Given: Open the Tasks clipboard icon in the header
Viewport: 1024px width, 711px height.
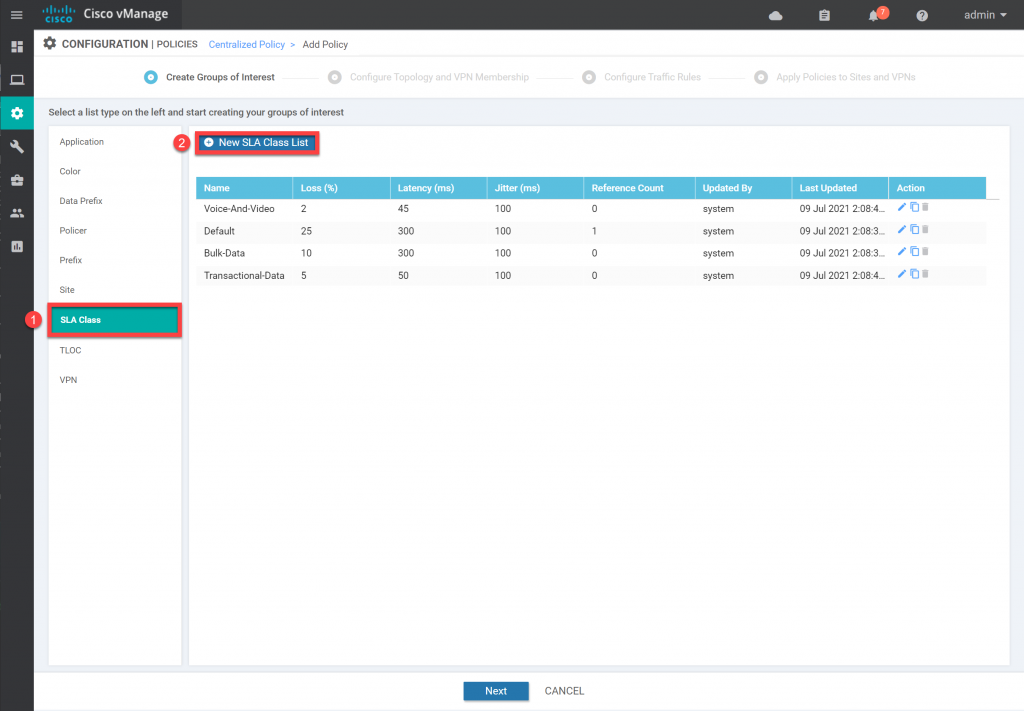Looking at the screenshot, I should [x=823, y=15].
